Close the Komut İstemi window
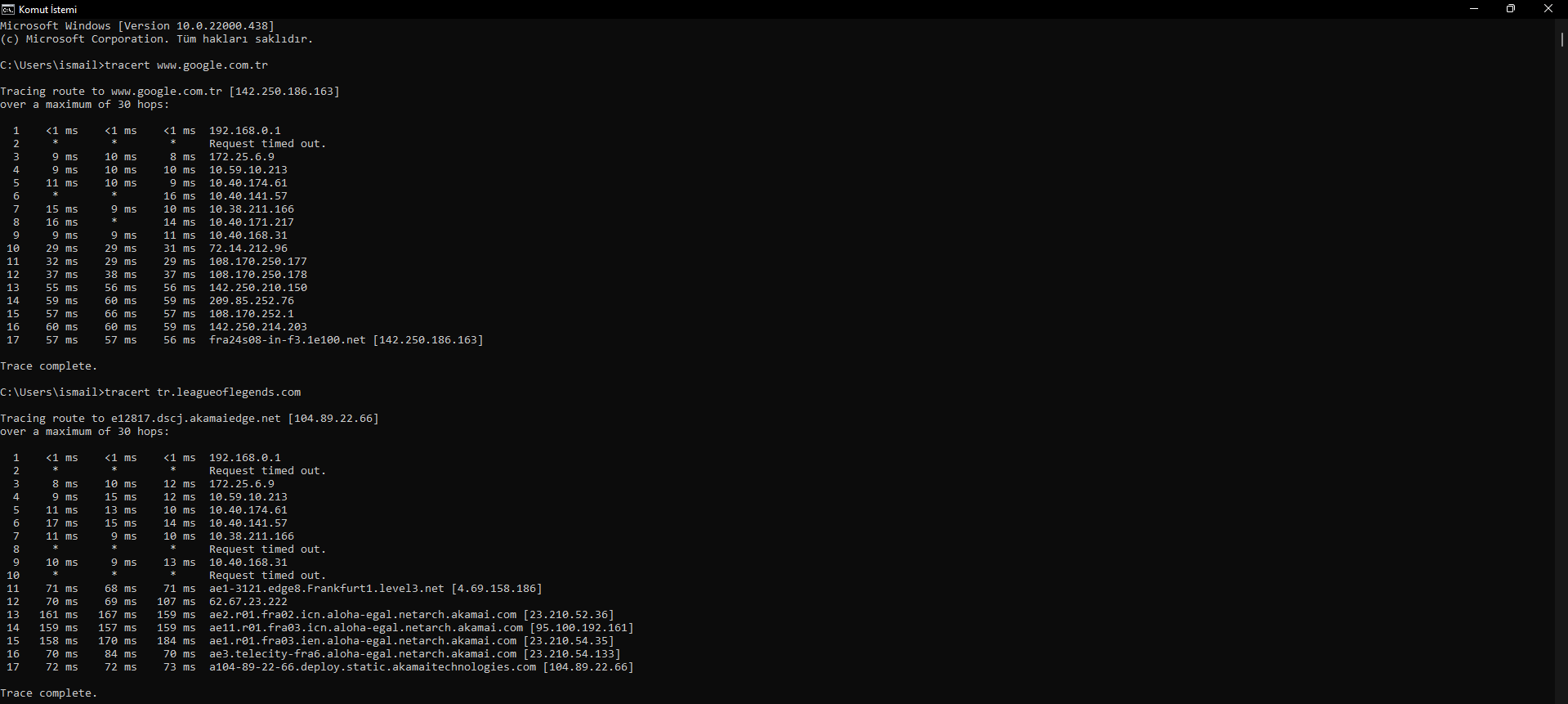The height and width of the screenshot is (704, 1568). tap(1548, 9)
